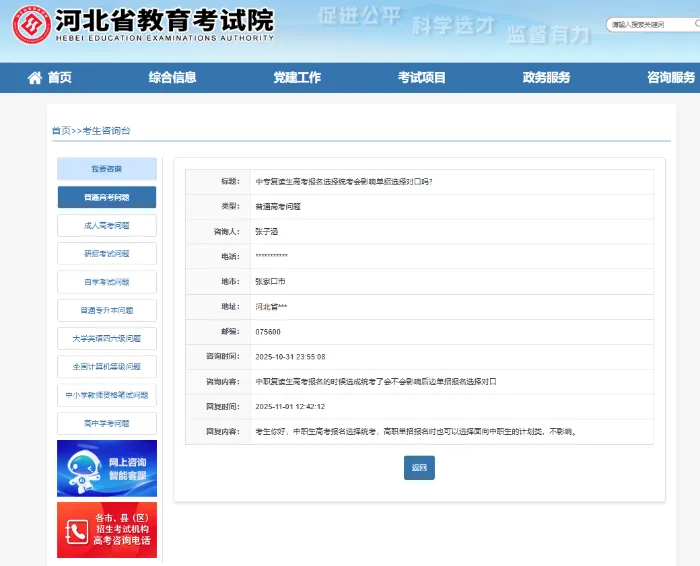
Task: Click the 回复内容: row label
Action: 223,431
